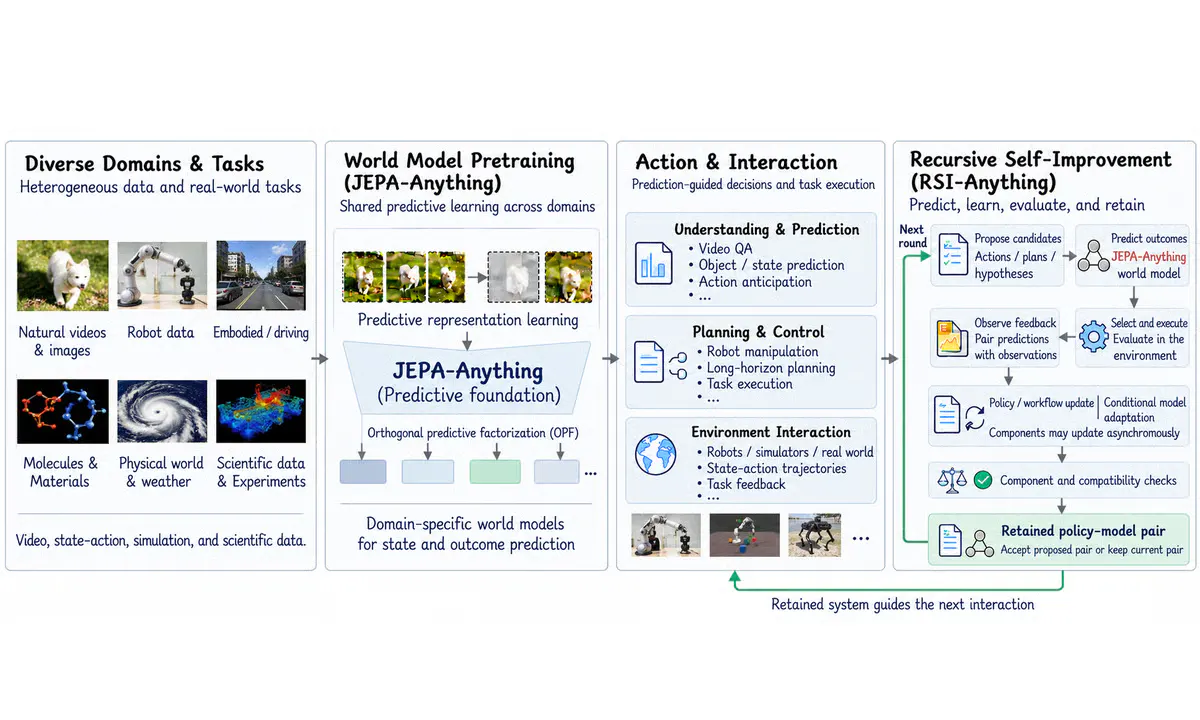Image resolution: width=1200 pixels, height=720 pixels.
Task: Select the "Task feedback" bullet
Action: click(x=746, y=484)
